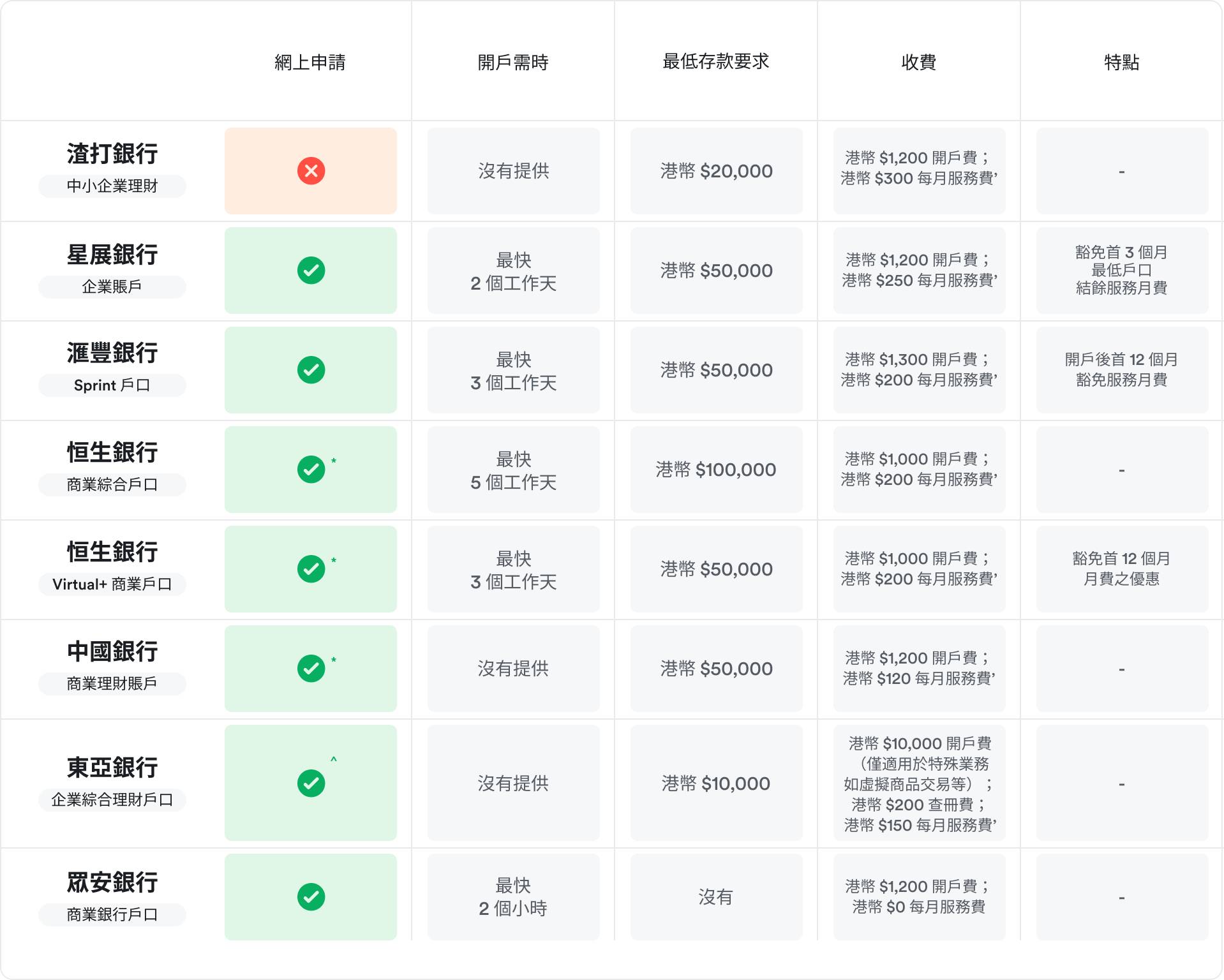
Task: Toggle 眾安銀行 online application availability
Action: [311, 896]
